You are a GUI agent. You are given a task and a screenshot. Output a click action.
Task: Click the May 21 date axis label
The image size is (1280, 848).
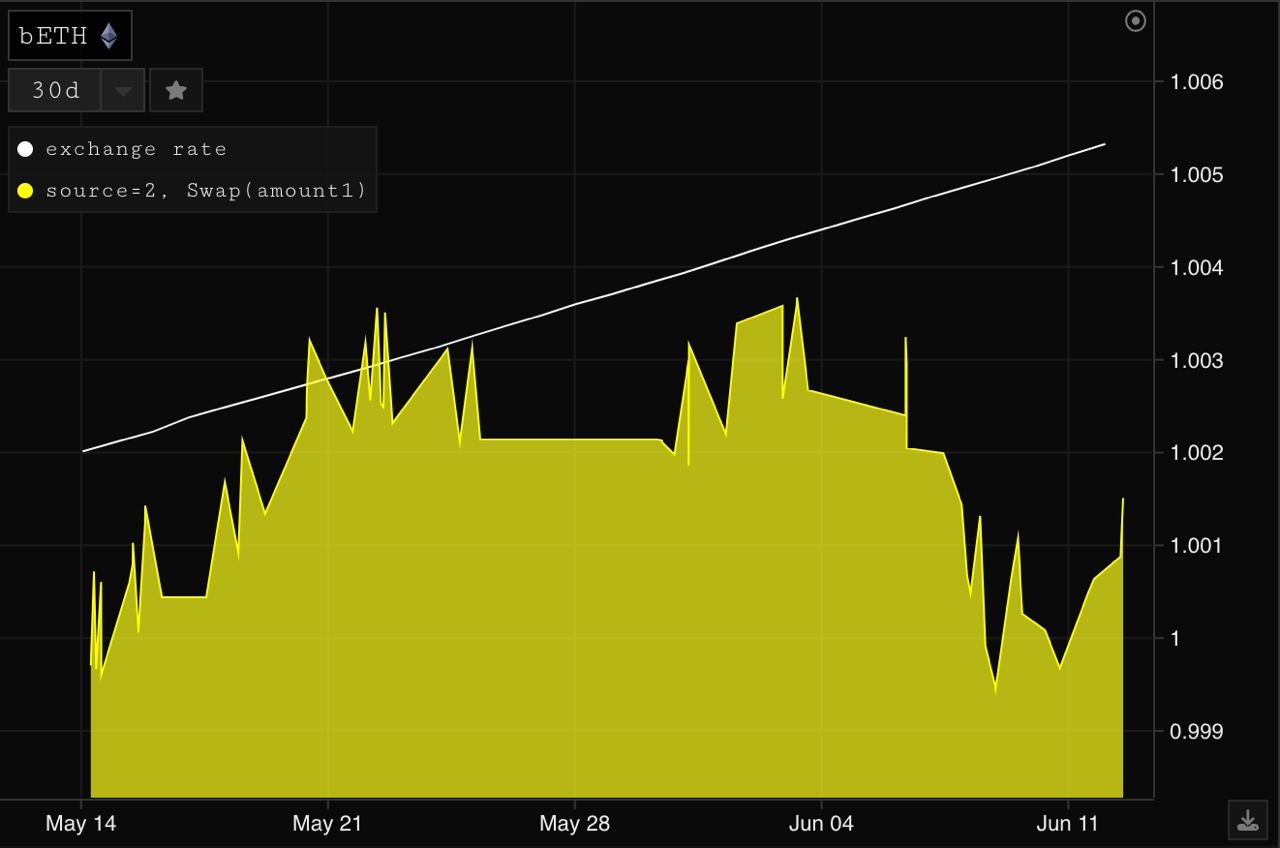328,824
